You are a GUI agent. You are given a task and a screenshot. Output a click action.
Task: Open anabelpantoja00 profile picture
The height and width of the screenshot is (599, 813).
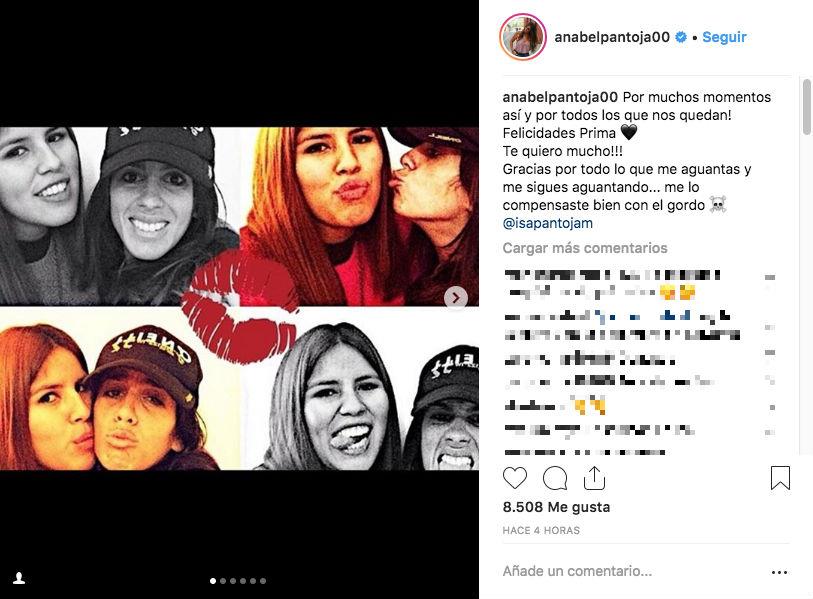[523, 37]
